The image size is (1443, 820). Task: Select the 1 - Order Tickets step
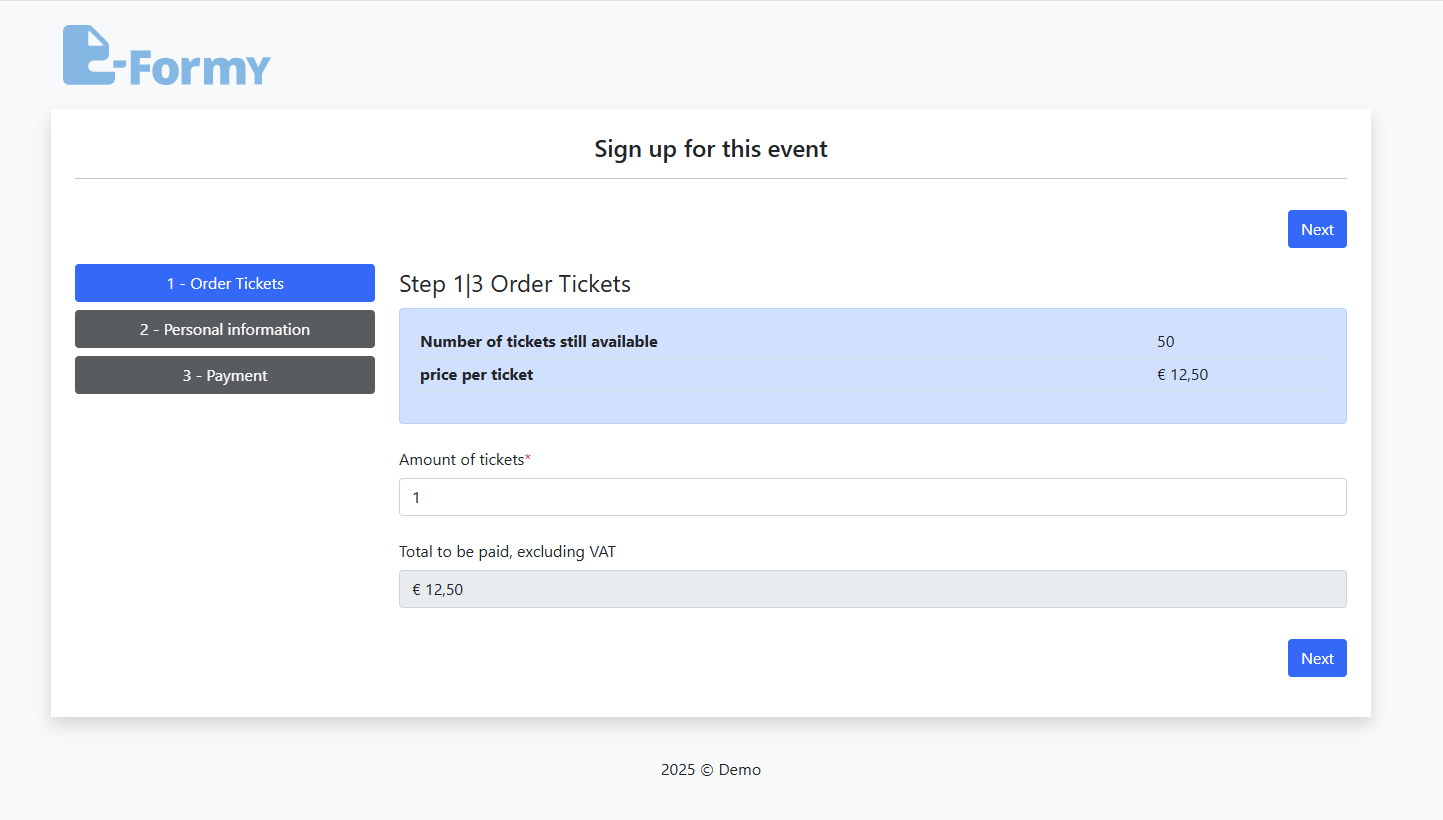pos(225,283)
